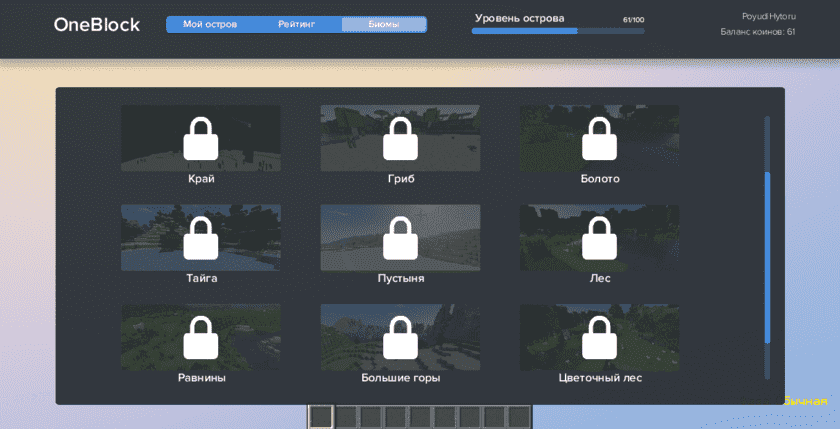Select the first hotbar slot
The width and height of the screenshot is (840, 429).
320,416
